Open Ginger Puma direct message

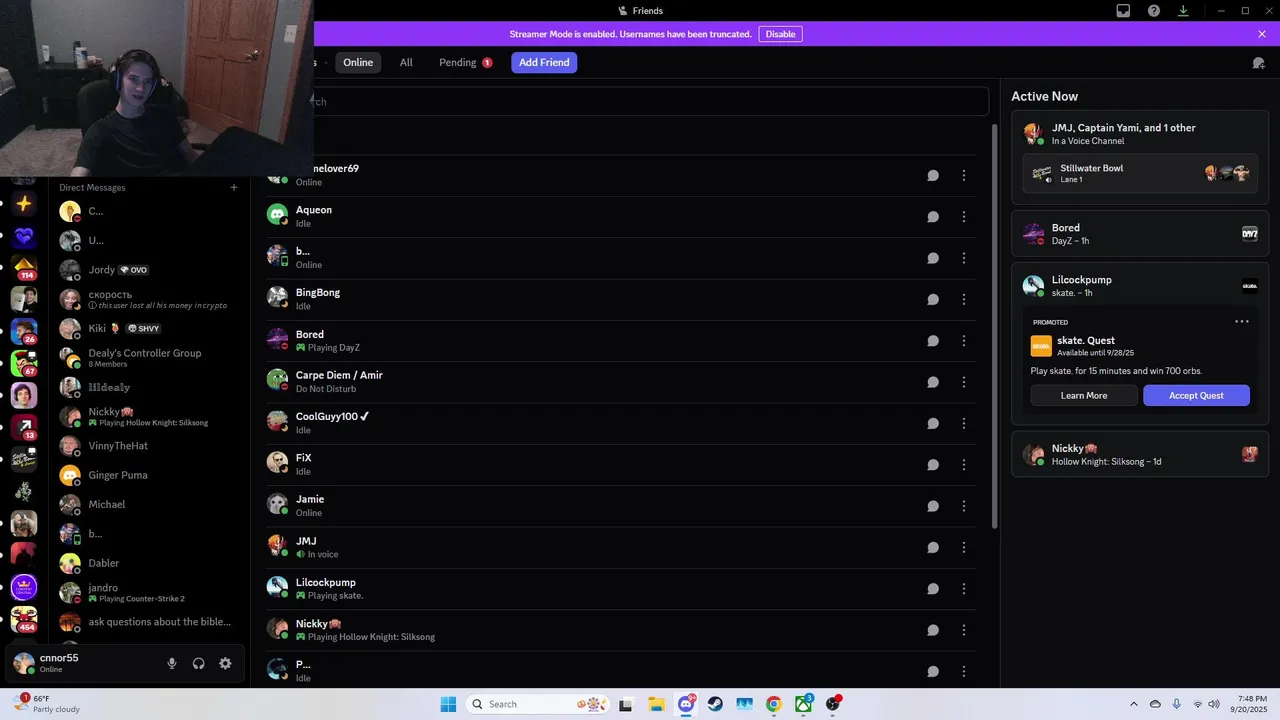(148, 475)
